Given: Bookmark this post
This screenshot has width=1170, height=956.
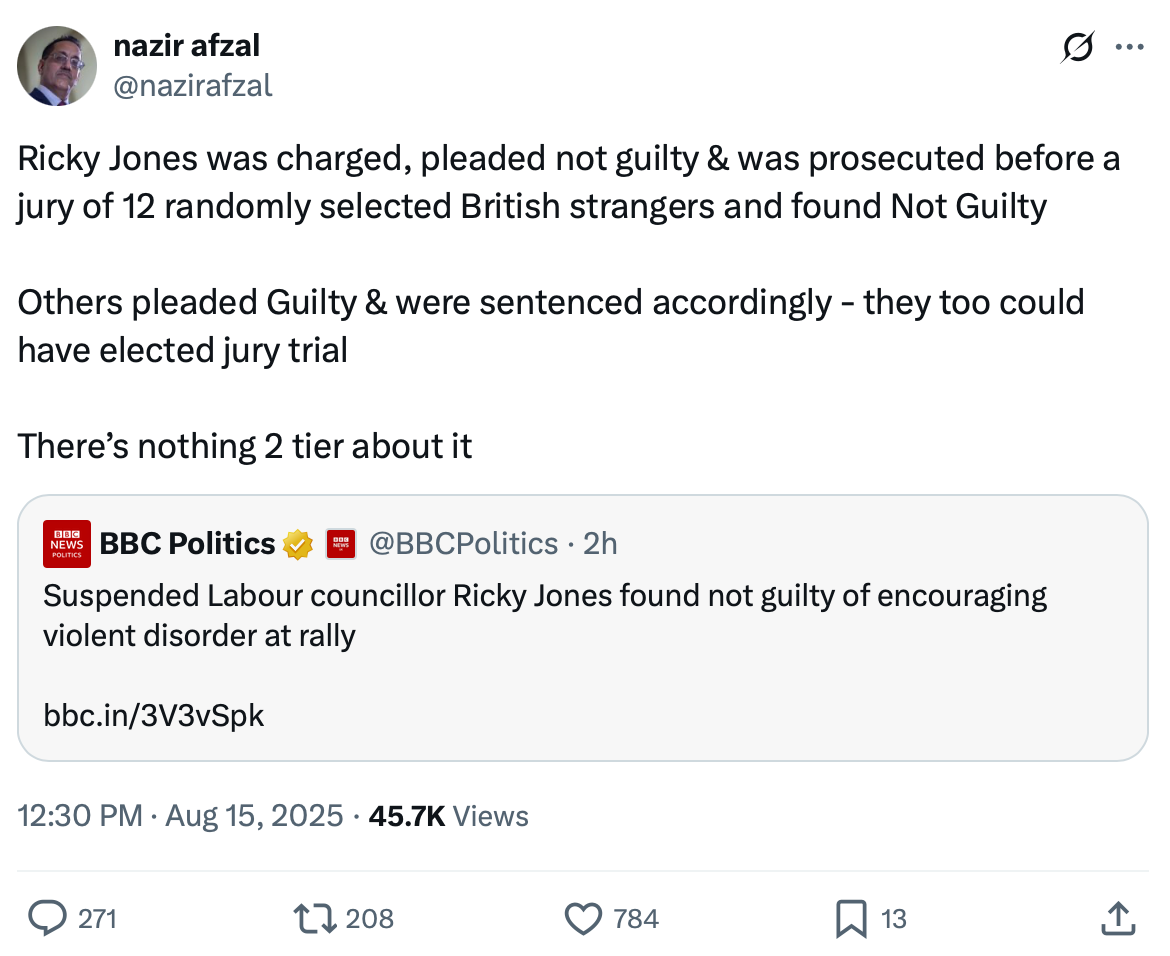Looking at the screenshot, I should [x=850, y=917].
